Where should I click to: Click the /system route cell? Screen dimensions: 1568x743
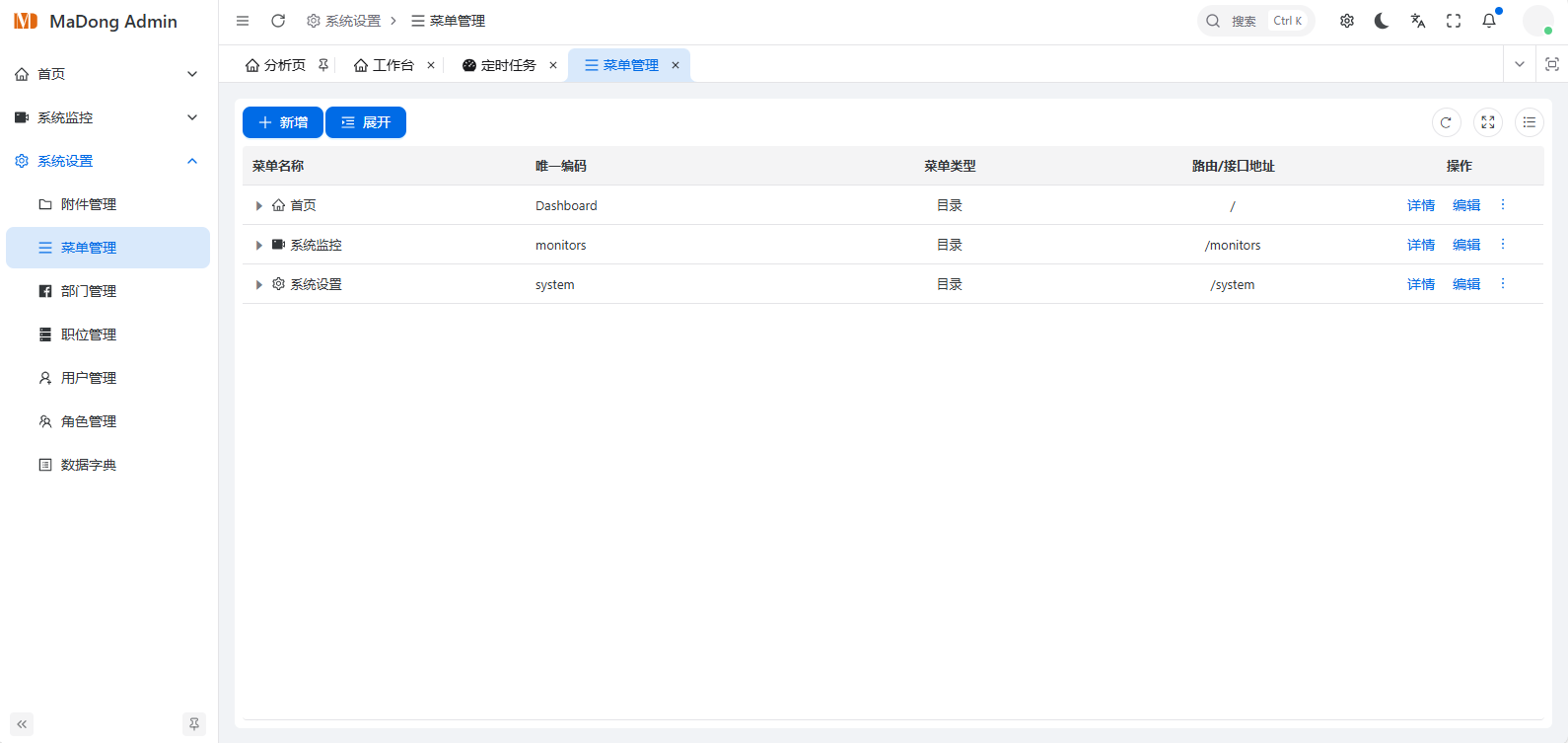(x=1233, y=284)
